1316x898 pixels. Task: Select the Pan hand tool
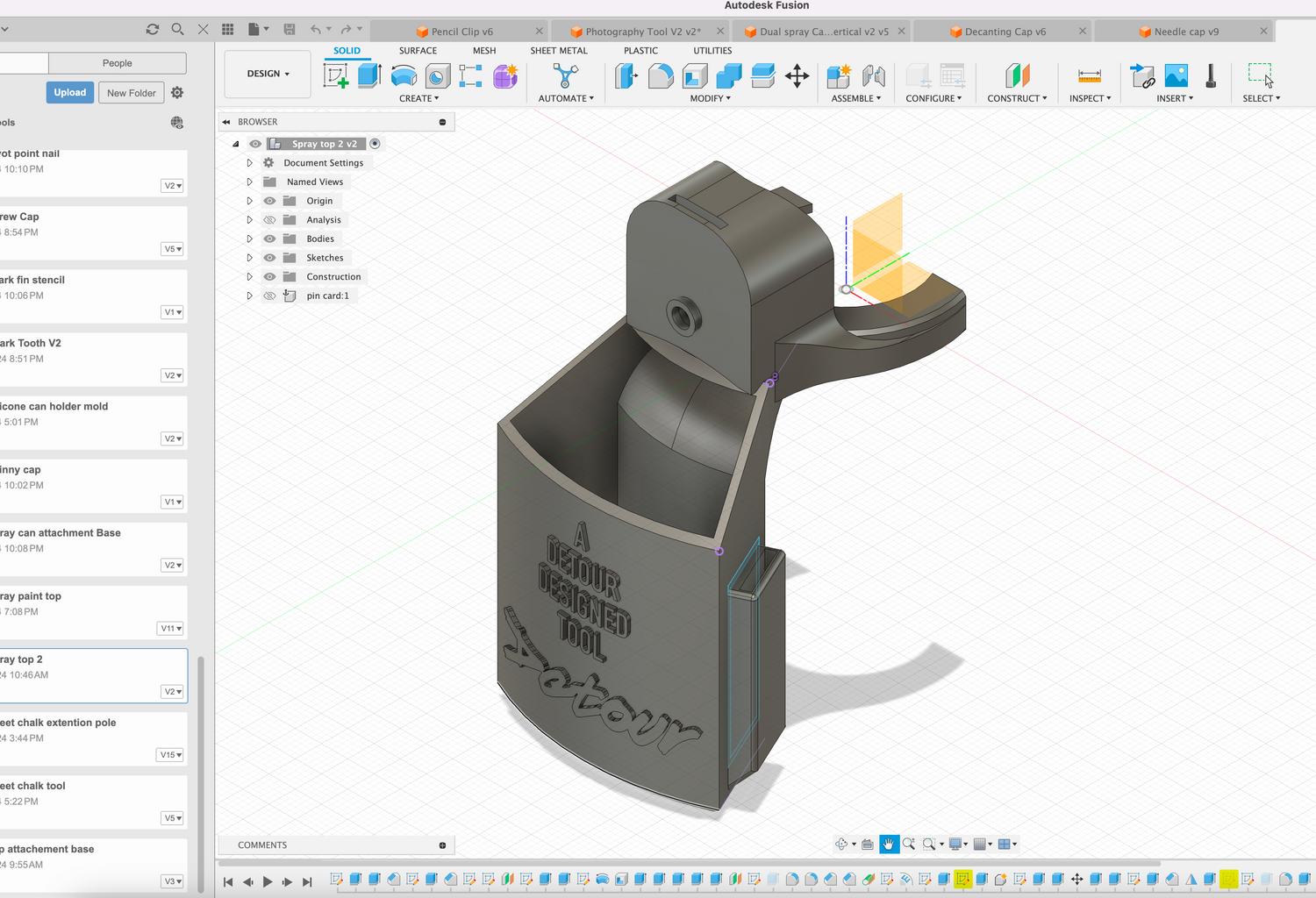pos(888,844)
